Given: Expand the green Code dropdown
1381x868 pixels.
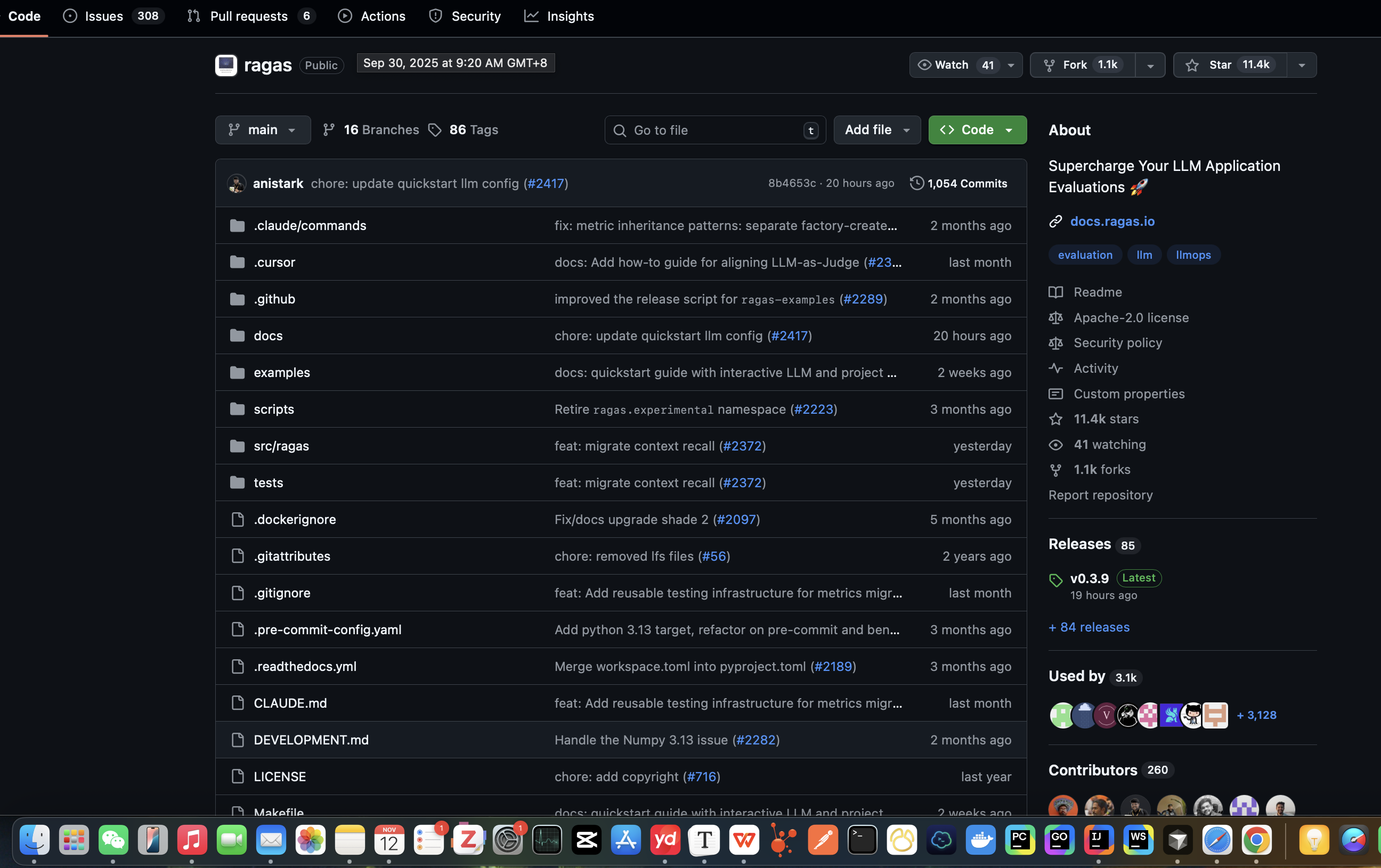Looking at the screenshot, I should pos(977,130).
